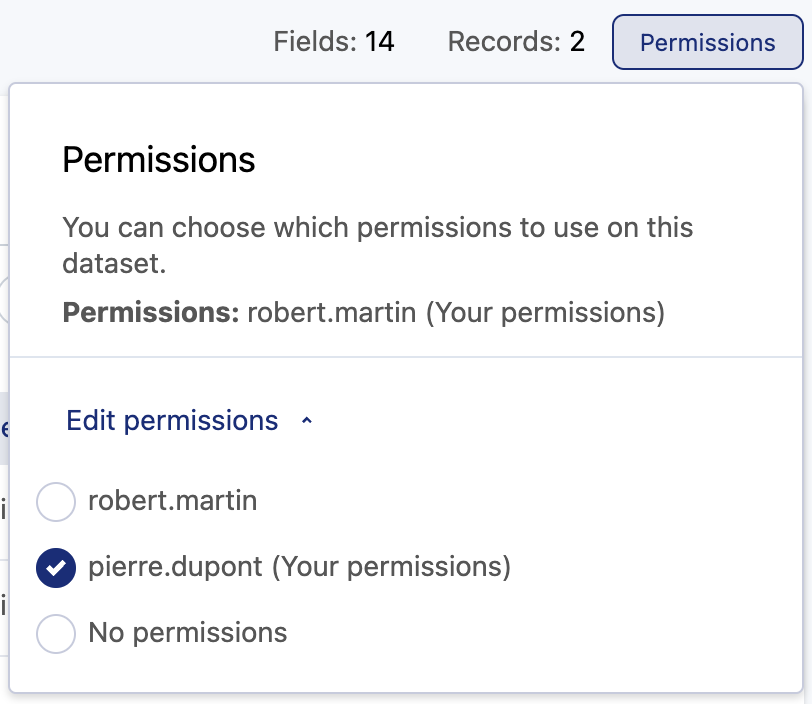The width and height of the screenshot is (812, 704).
Task: Click the Permissions button at top
Action: [707, 43]
